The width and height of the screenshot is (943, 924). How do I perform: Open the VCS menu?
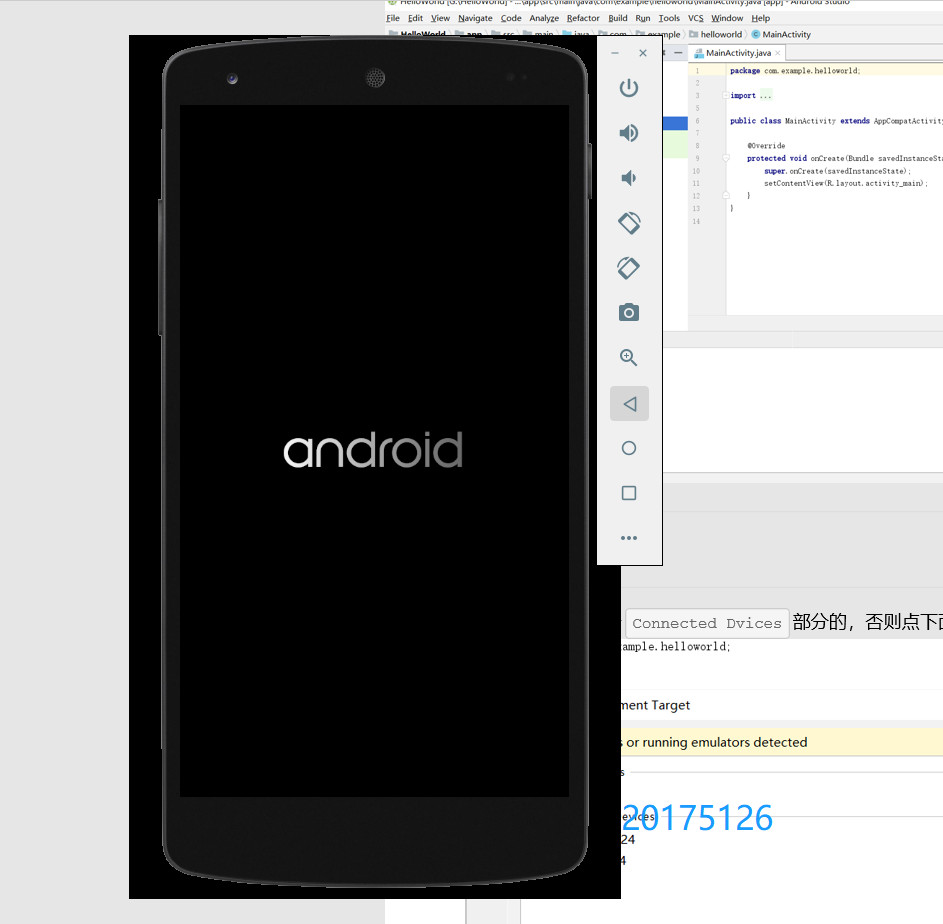[696, 18]
